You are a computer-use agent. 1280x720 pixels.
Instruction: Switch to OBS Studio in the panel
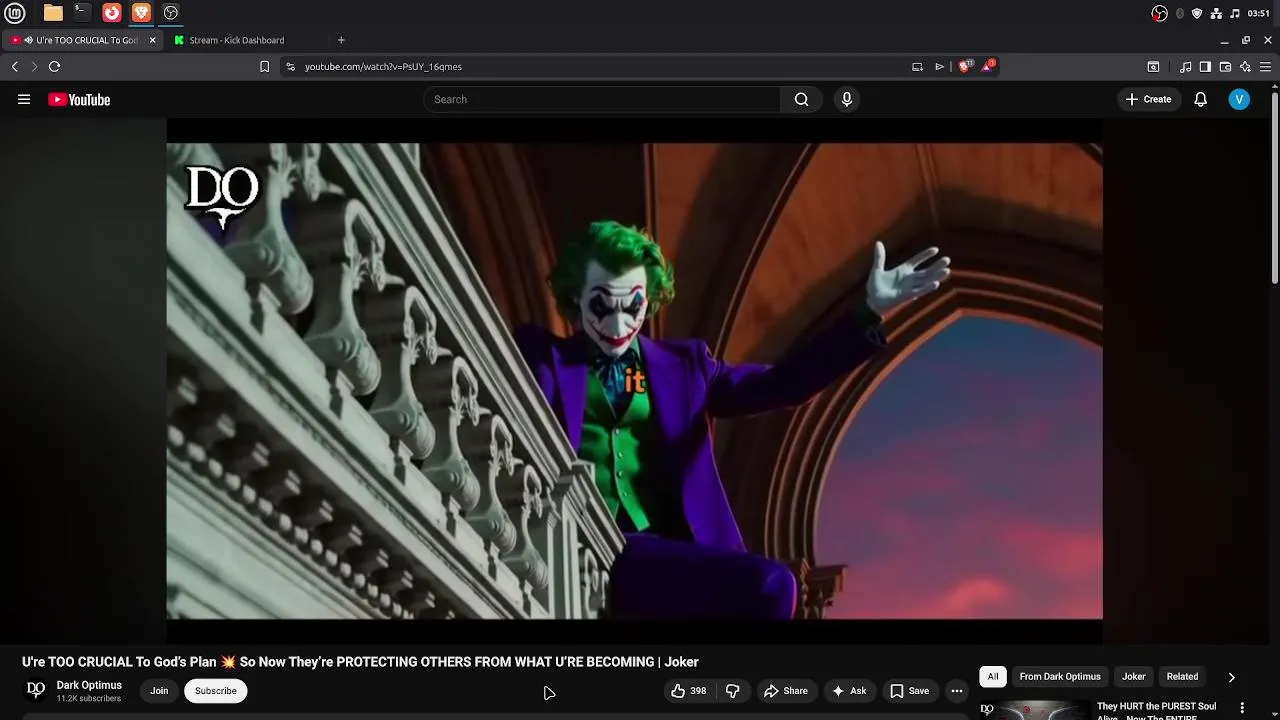pos(170,13)
